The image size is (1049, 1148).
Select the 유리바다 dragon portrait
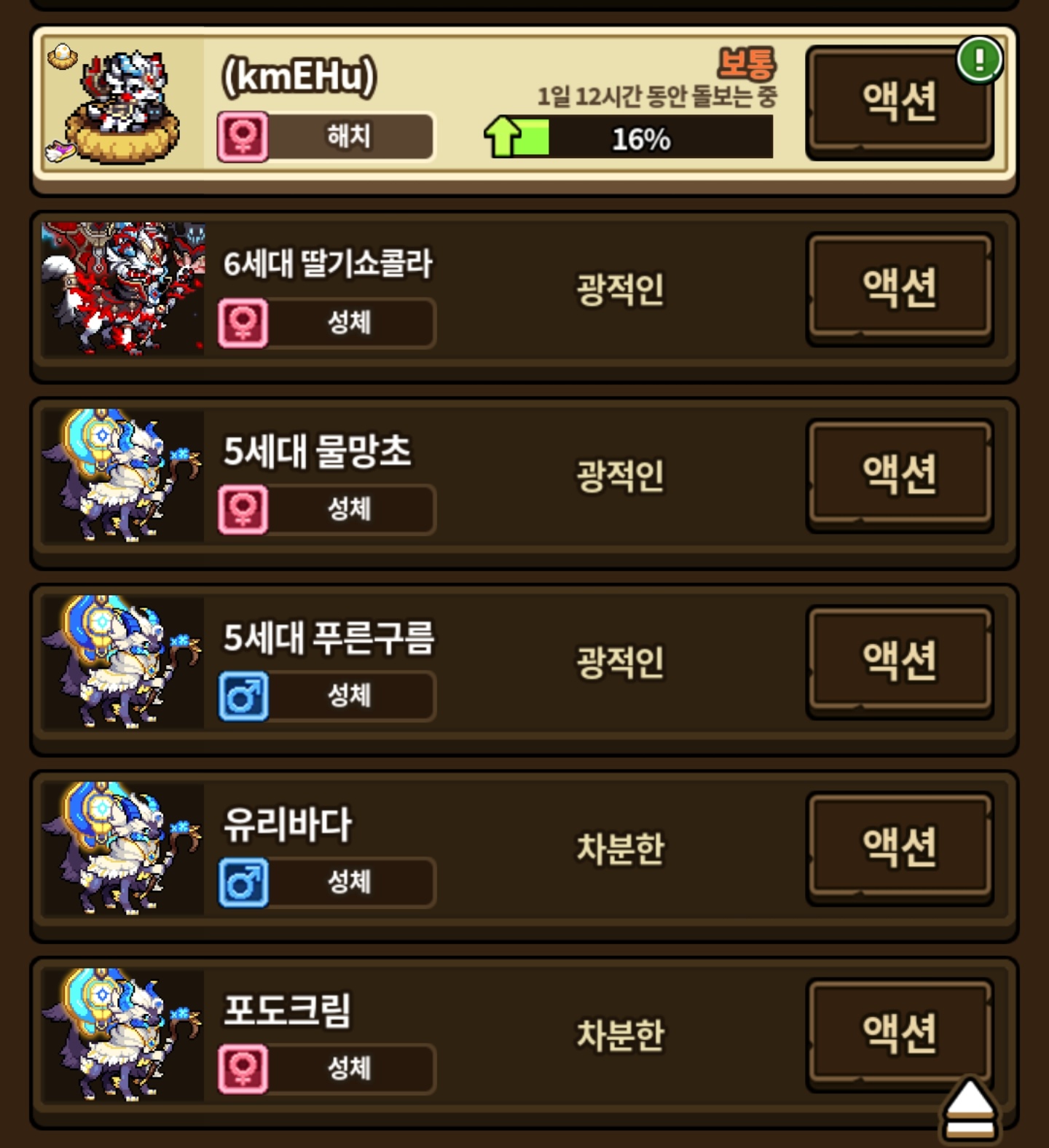[123, 848]
